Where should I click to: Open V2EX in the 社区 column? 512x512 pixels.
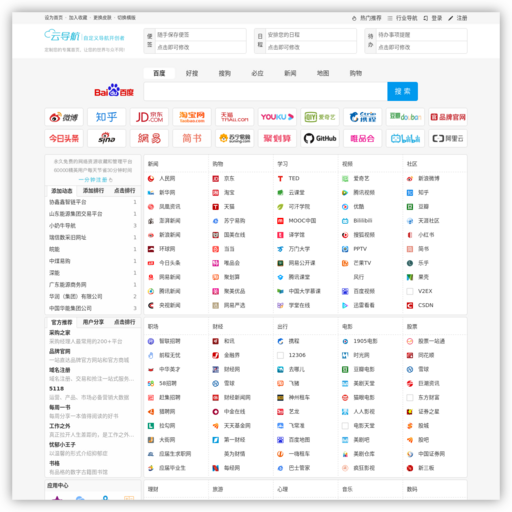[425, 291]
